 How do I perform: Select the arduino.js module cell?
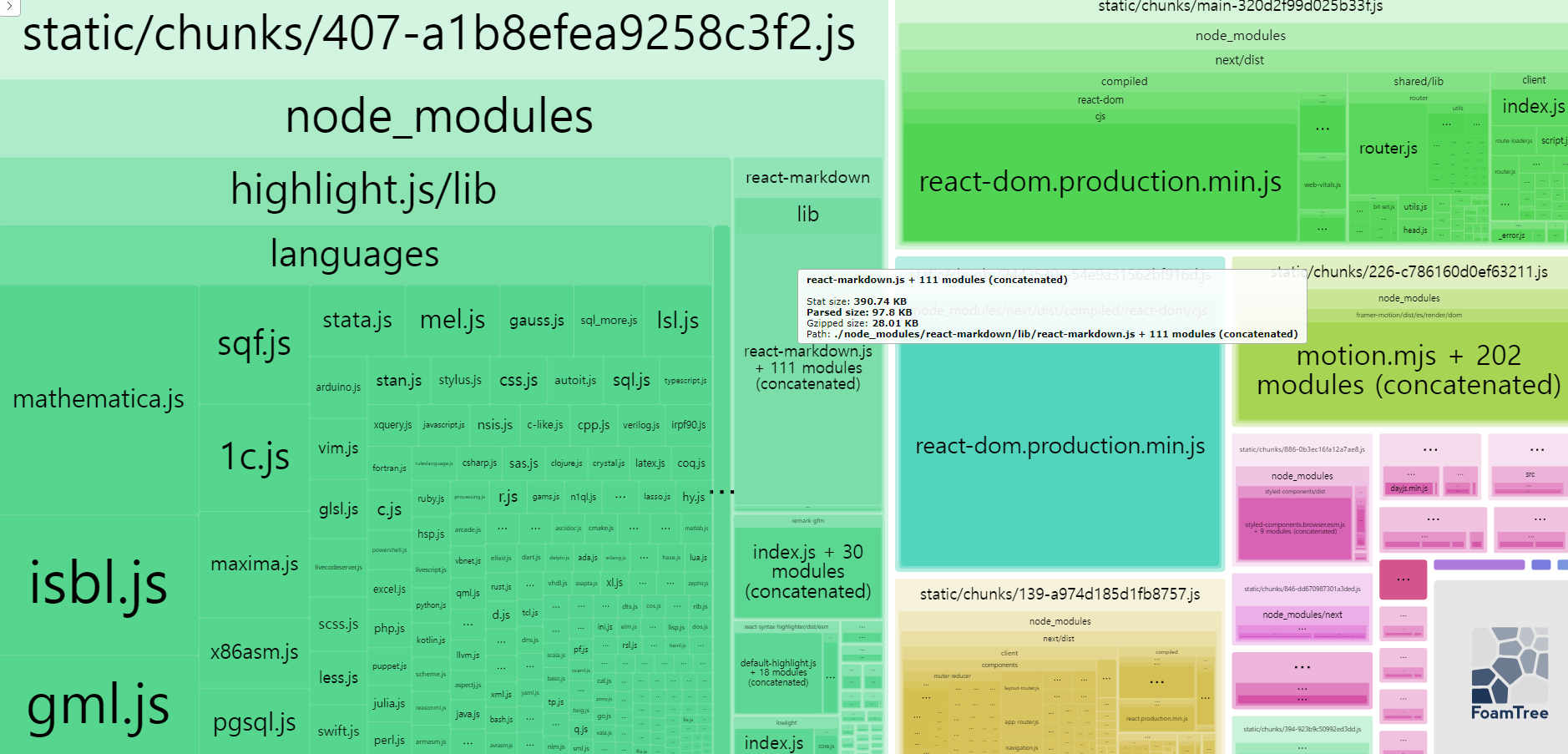coord(338,387)
